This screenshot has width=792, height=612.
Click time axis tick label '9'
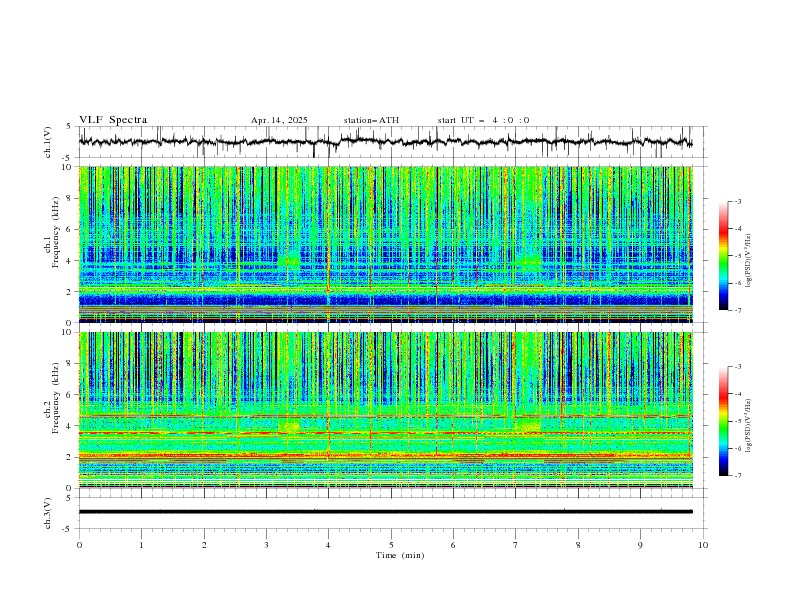[x=640, y=545]
